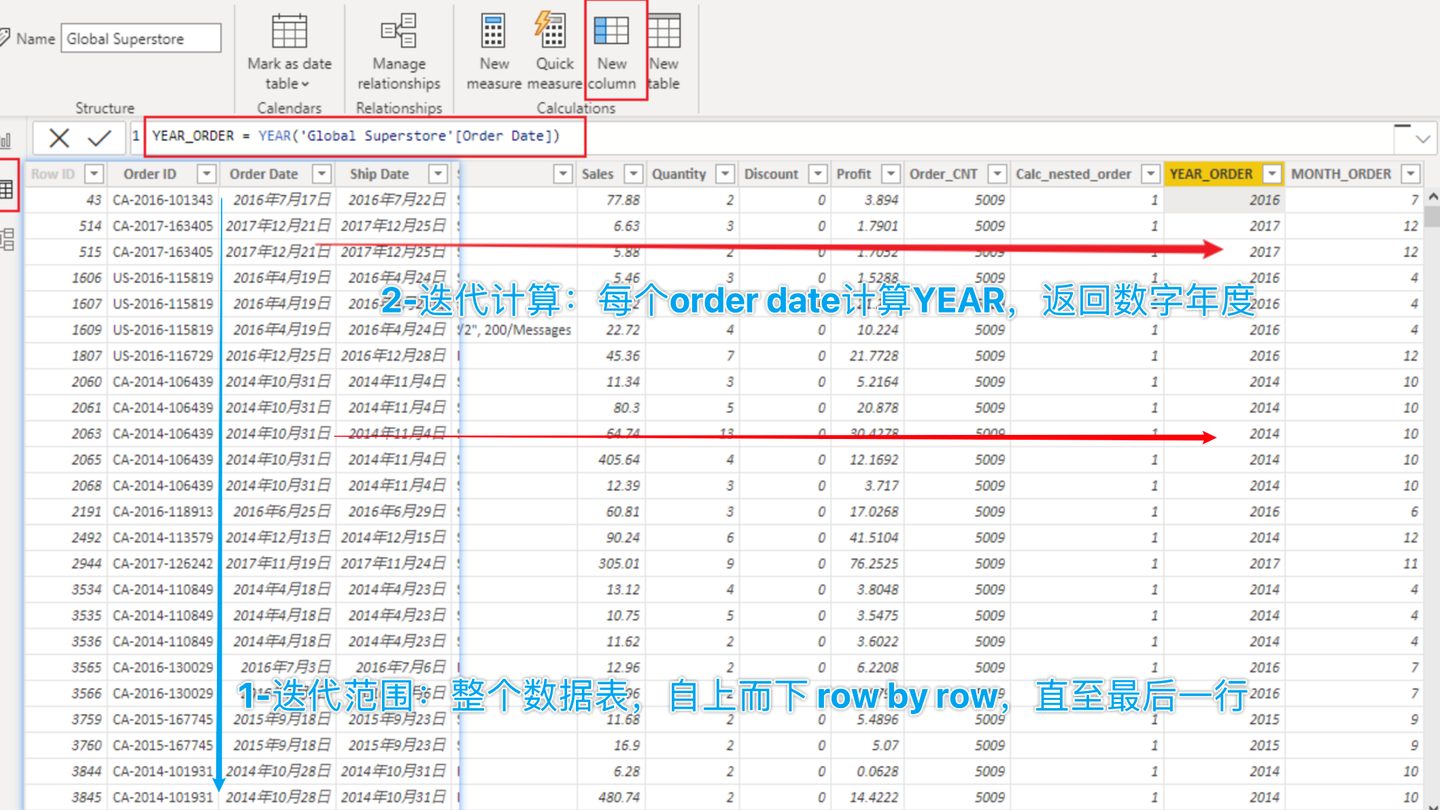
Task: Create a New measure
Action: tap(494, 53)
